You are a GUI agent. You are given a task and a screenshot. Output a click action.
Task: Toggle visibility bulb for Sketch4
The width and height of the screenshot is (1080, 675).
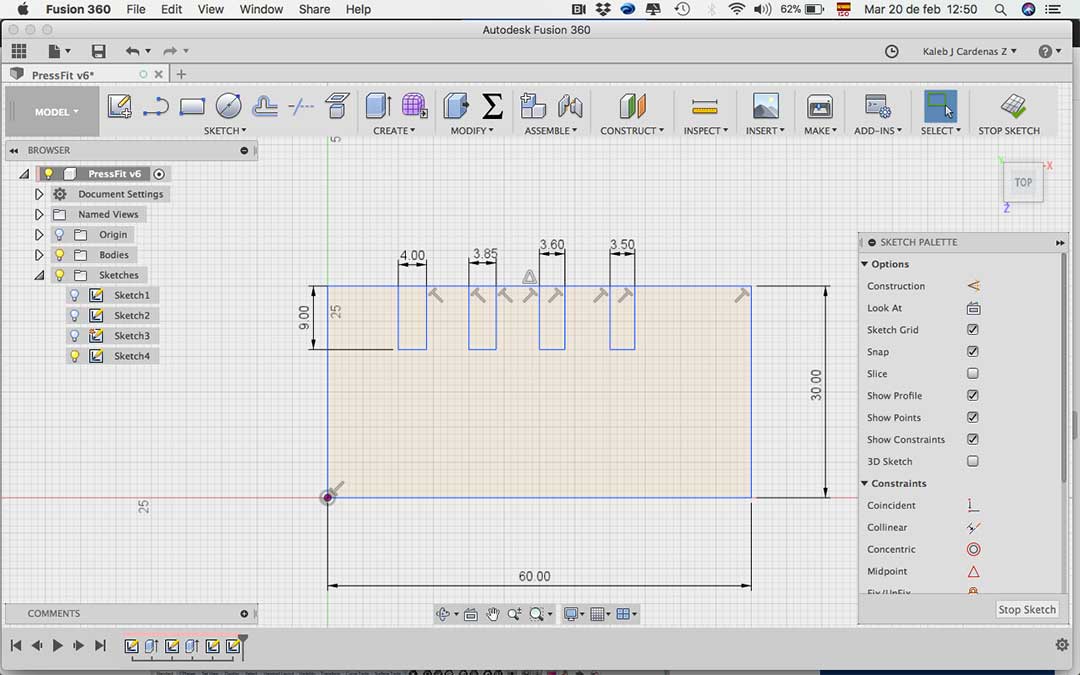74,356
